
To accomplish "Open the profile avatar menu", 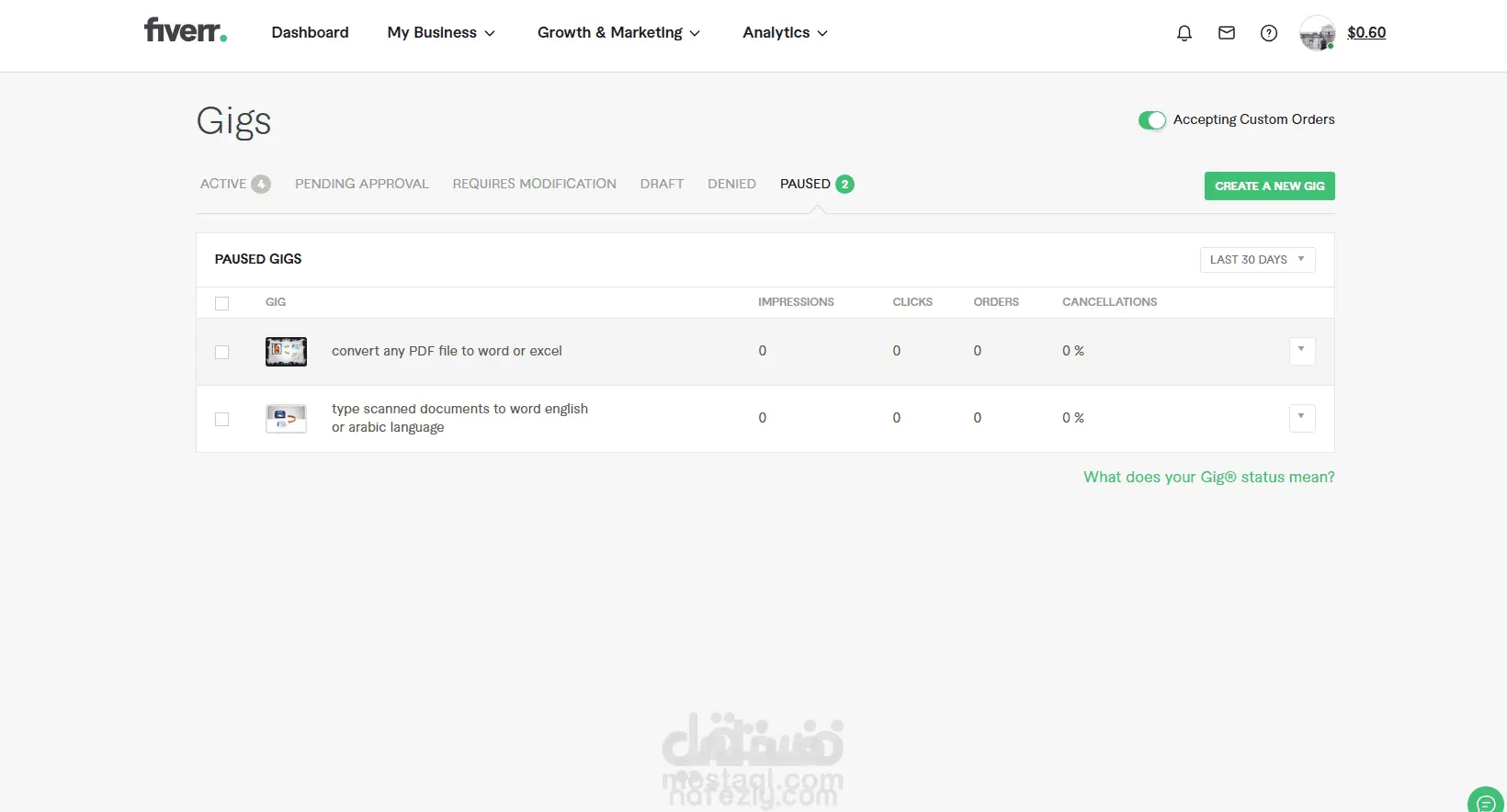I will click(1317, 33).
